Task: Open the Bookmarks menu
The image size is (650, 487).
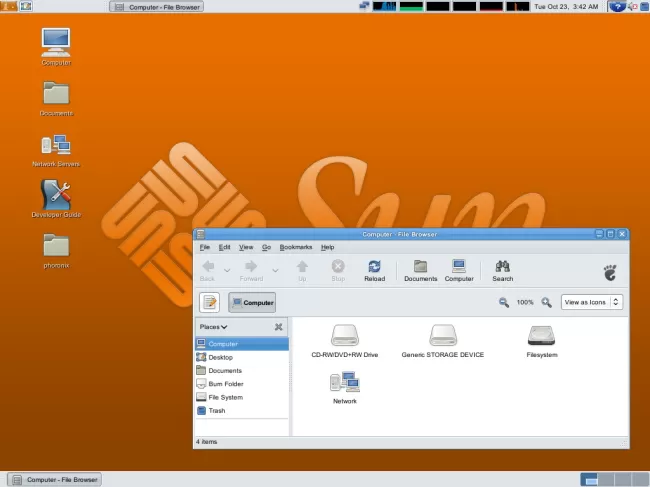Action: (295, 247)
